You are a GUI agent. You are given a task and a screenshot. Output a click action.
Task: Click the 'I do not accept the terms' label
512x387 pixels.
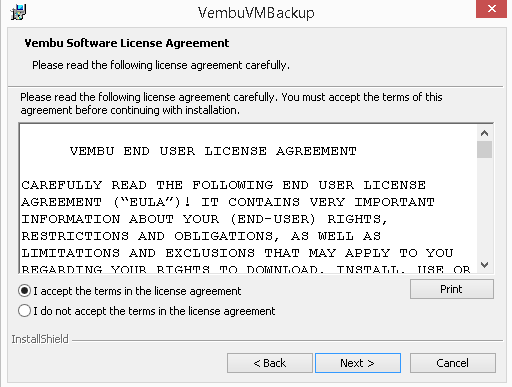pyautogui.click(x=154, y=311)
